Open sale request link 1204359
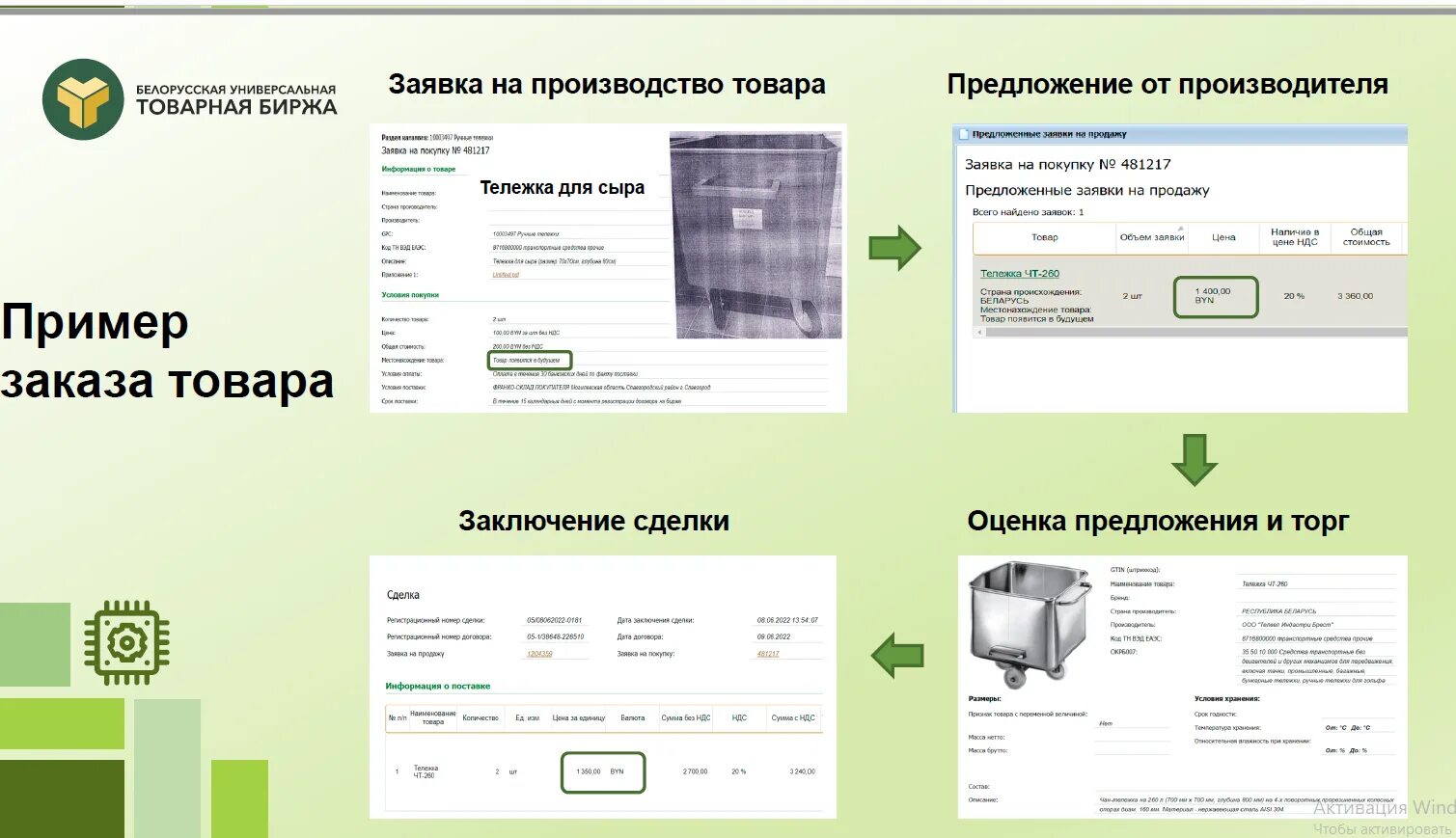 pos(539,654)
